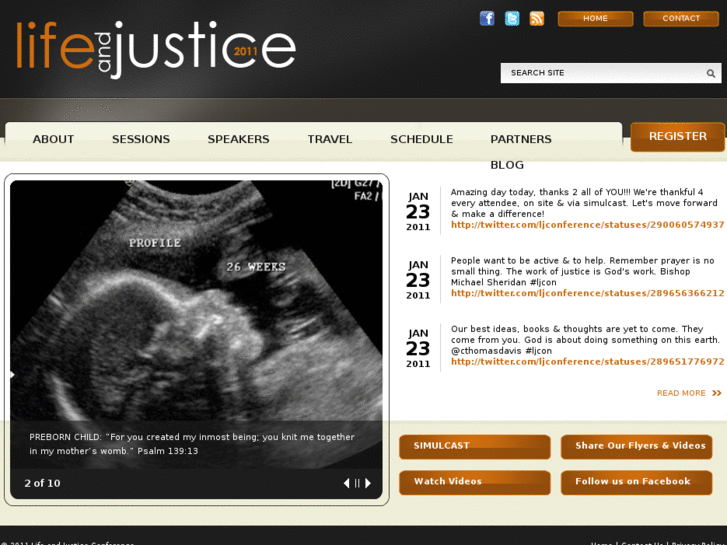The width and height of the screenshot is (727, 545).
Task: Click the life and justice logo
Action: [156, 50]
